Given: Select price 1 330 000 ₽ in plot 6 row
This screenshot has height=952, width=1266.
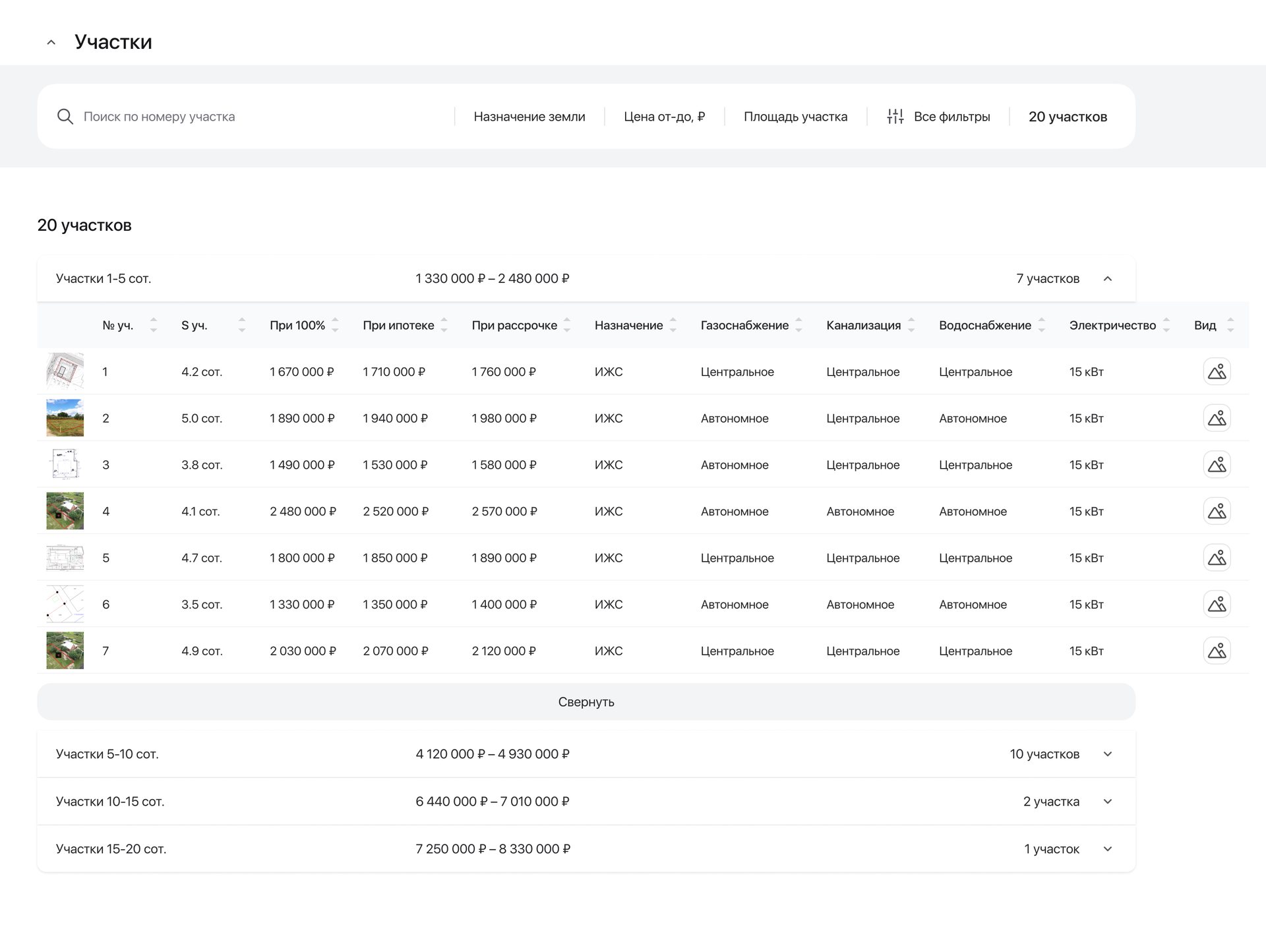Looking at the screenshot, I should tap(302, 605).
